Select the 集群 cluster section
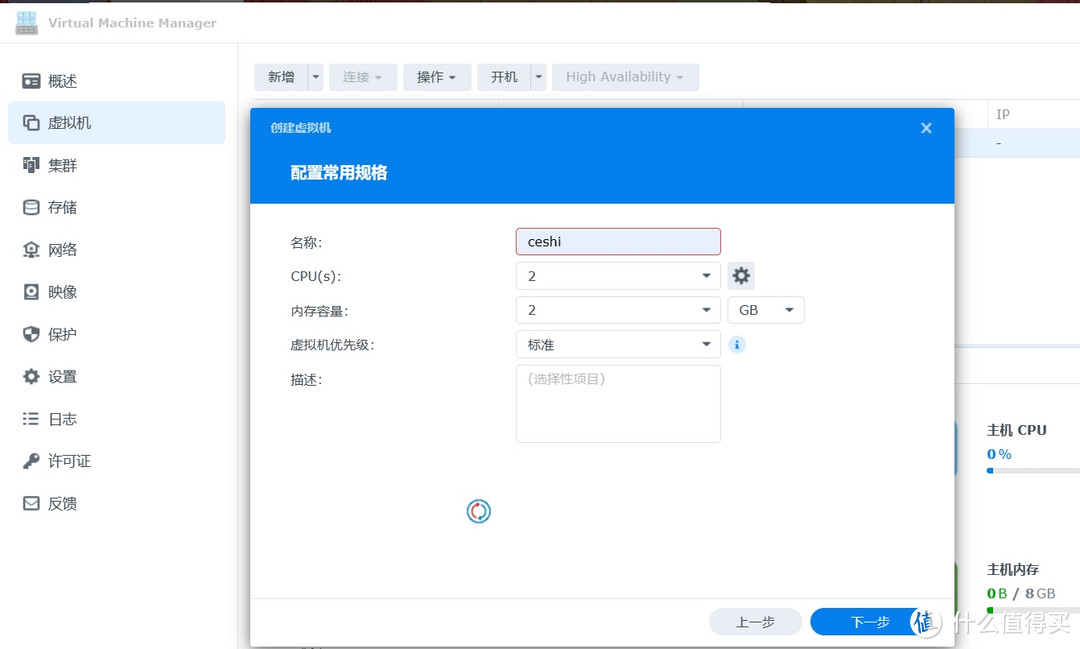 coord(62,165)
